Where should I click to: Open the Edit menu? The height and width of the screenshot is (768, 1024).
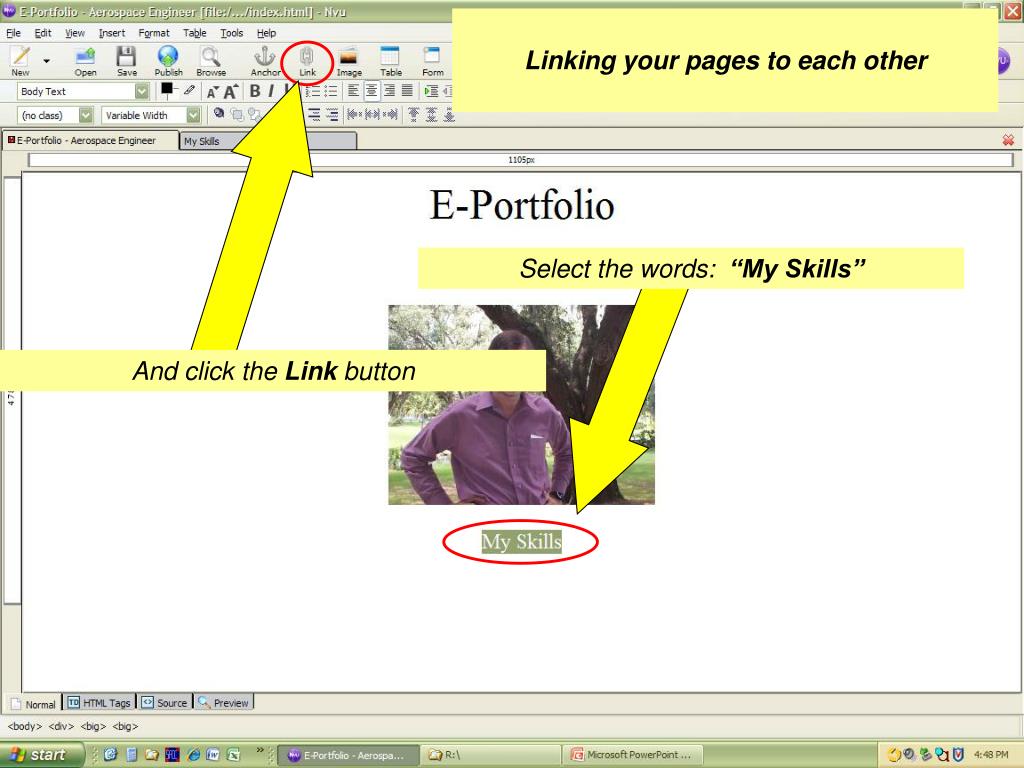click(x=43, y=33)
